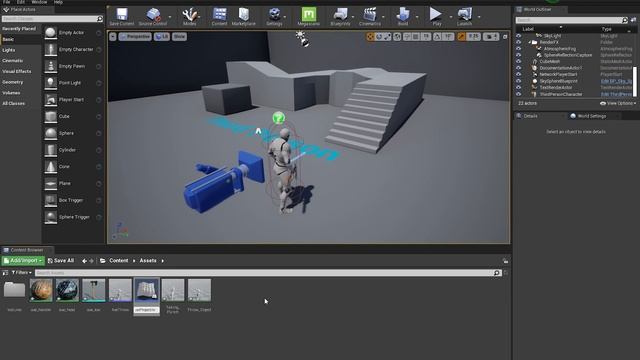Select the translate gizmo mode icon
This screenshot has height=360, width=640.
coord(370,37)
